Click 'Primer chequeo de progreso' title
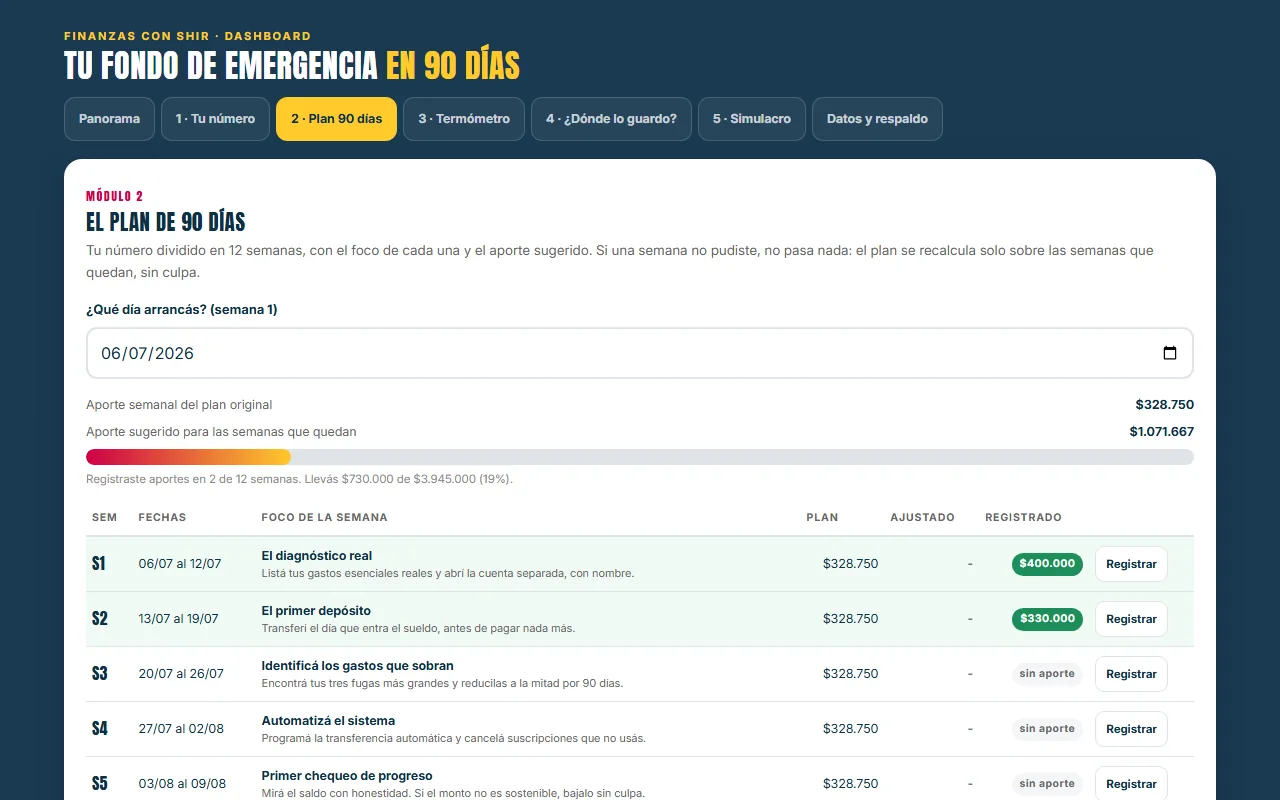This screenshot has width=1280, height=800. pyautogui.click(x=347, y=776)
